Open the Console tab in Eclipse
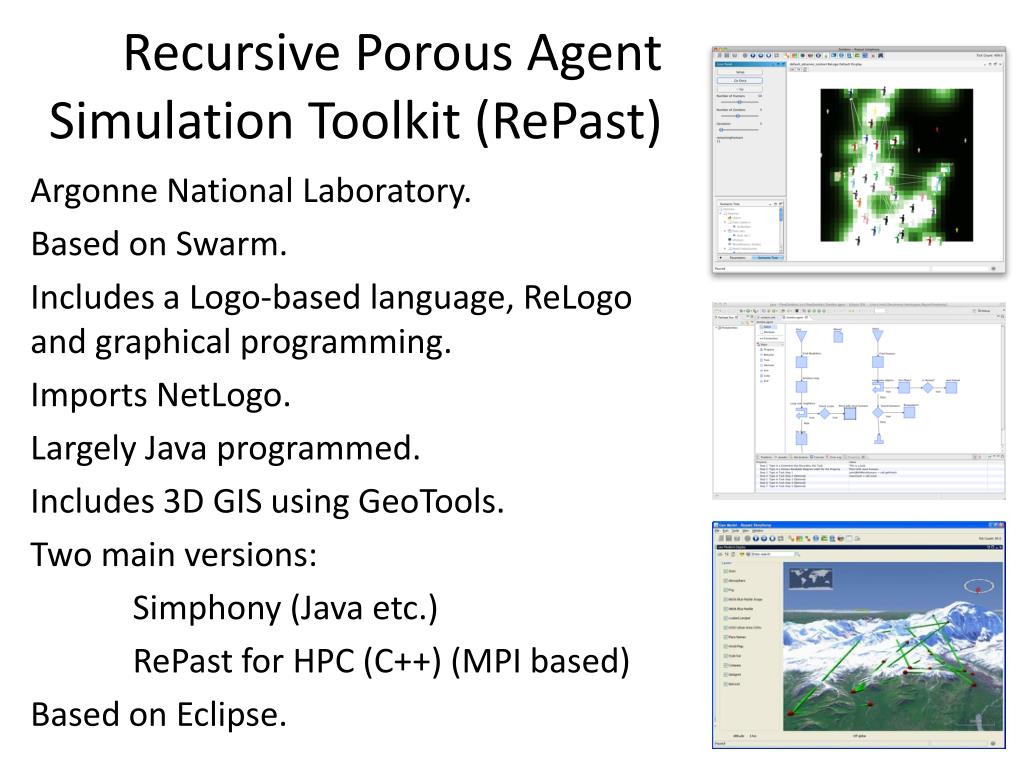 click(x=818, y=457)
